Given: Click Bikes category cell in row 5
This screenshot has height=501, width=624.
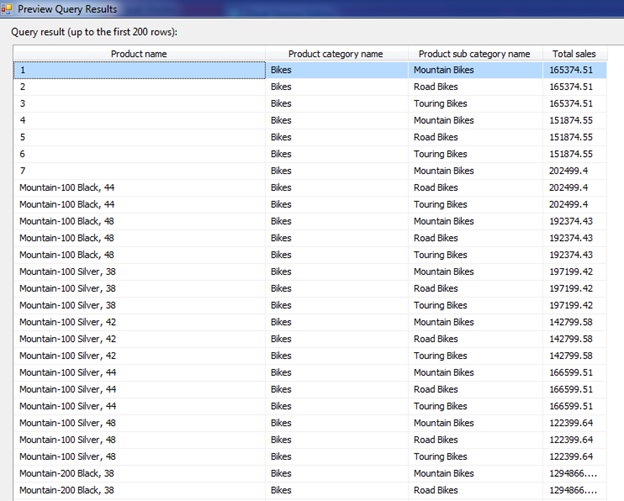Looking at the screenshot, I should (x=337, y=137).
